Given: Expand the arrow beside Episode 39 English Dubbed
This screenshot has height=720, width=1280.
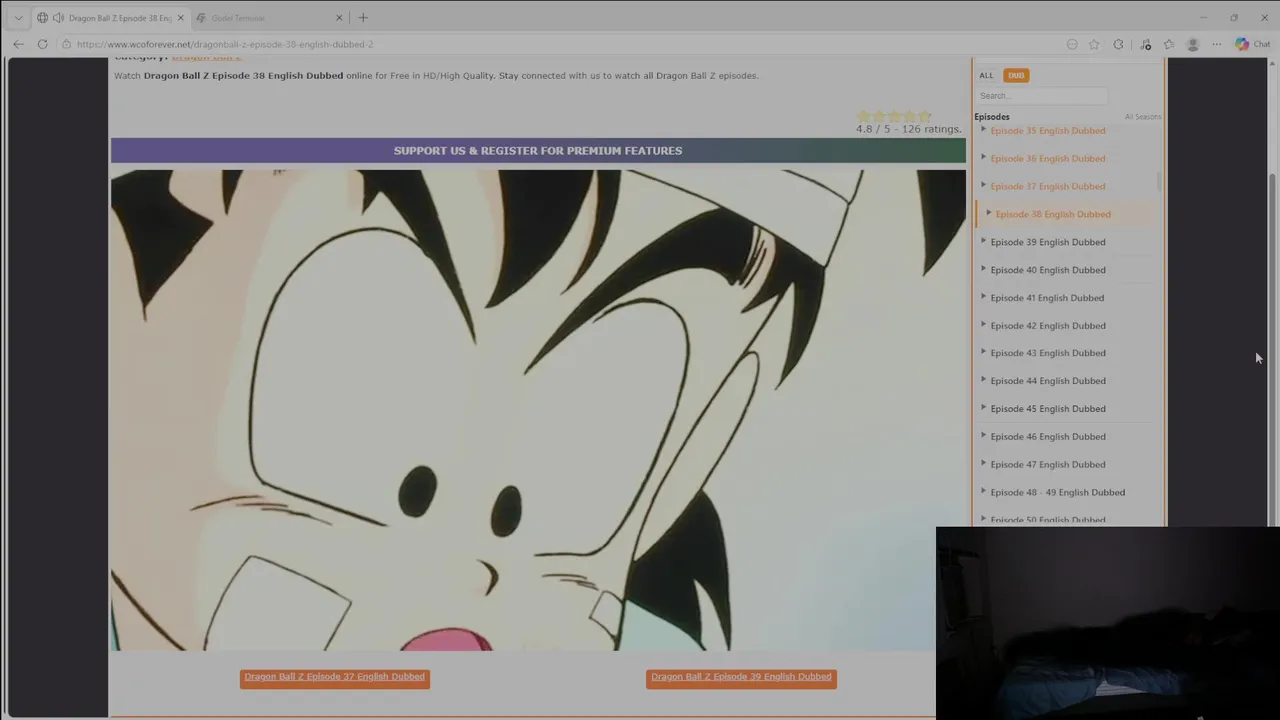Looking at the screenshot, I should 983,242.
